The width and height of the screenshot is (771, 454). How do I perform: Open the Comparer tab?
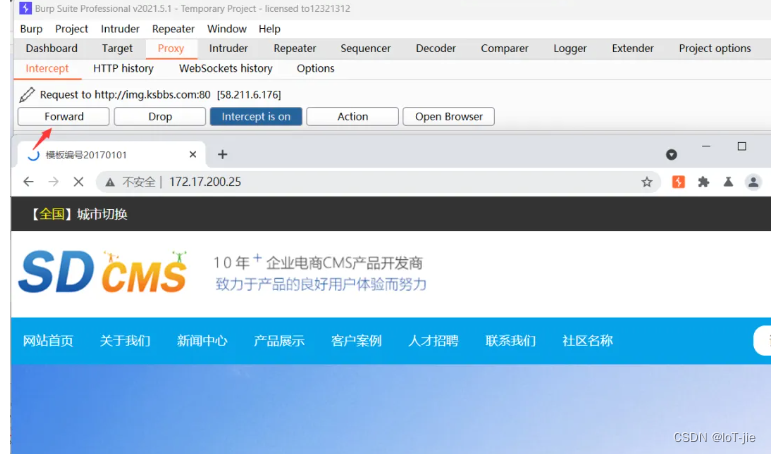(x=504, y=48)
